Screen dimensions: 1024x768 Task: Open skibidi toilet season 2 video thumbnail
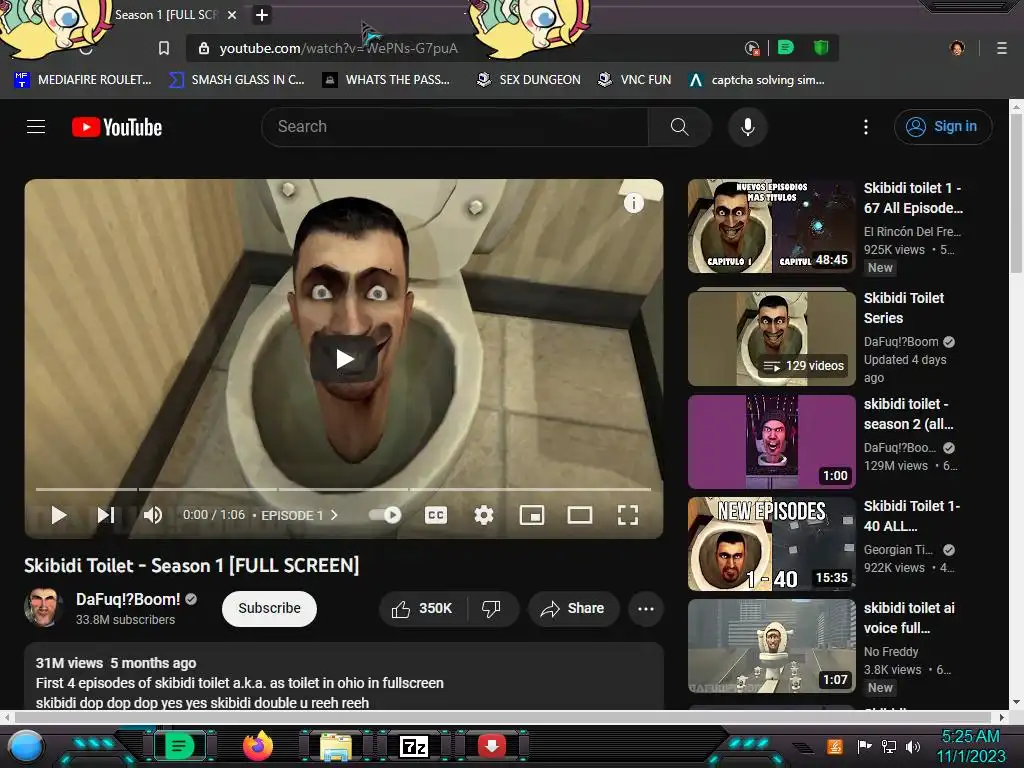(x=771, y=441)
